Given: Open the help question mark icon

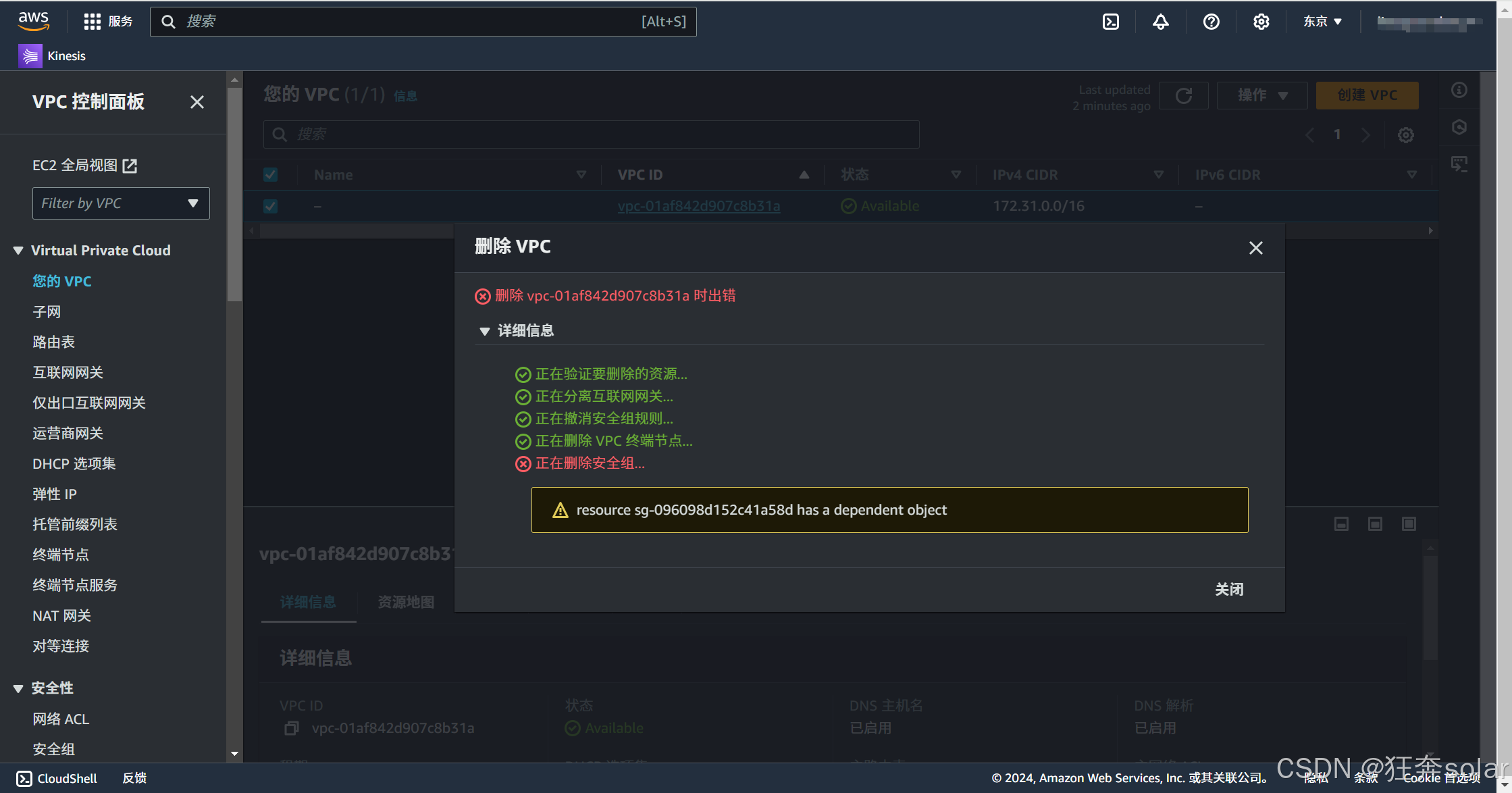Looking at the screenshot, I should point(1211,22).
